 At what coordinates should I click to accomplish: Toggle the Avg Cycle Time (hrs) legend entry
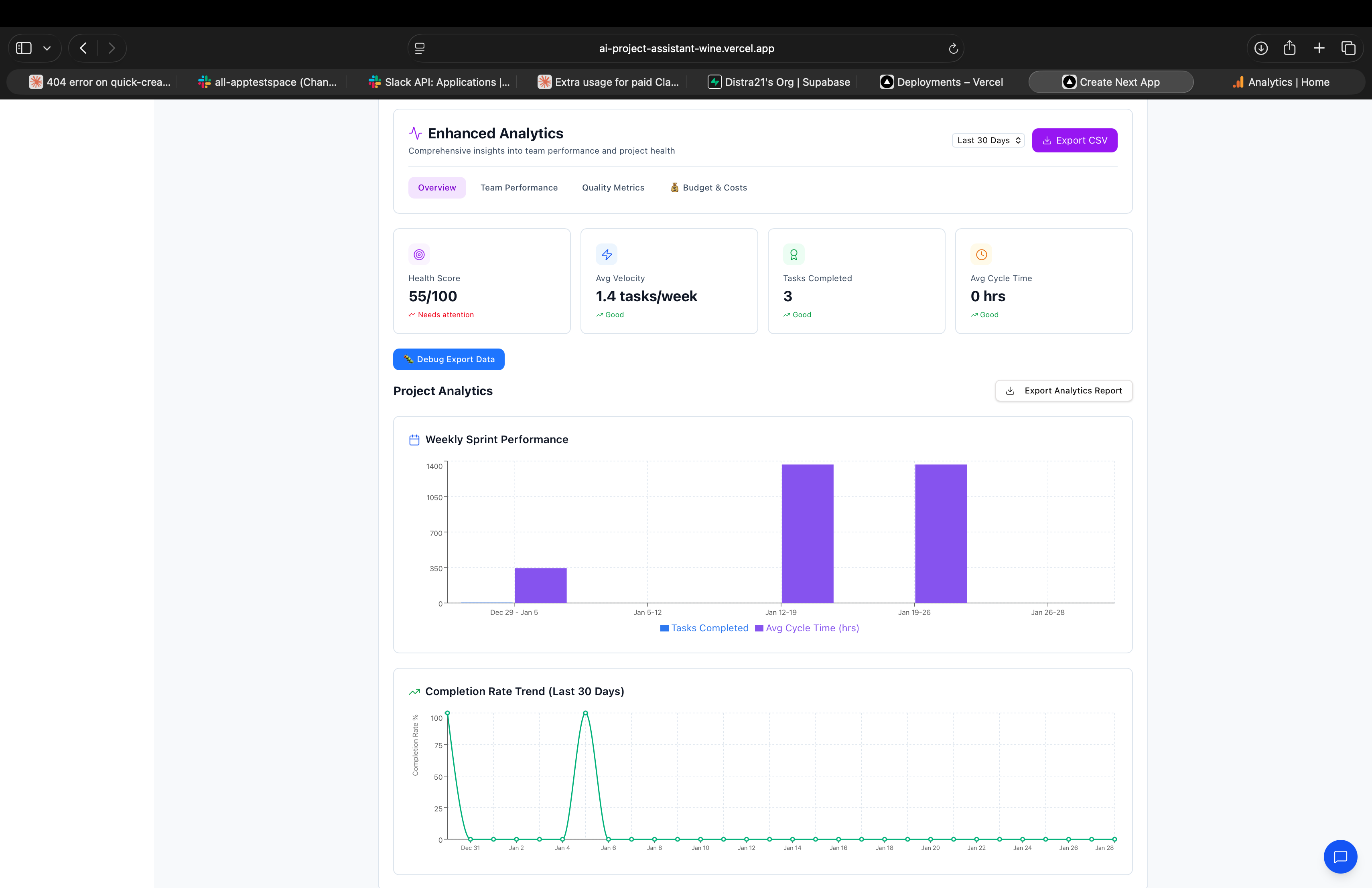[807, 628]
